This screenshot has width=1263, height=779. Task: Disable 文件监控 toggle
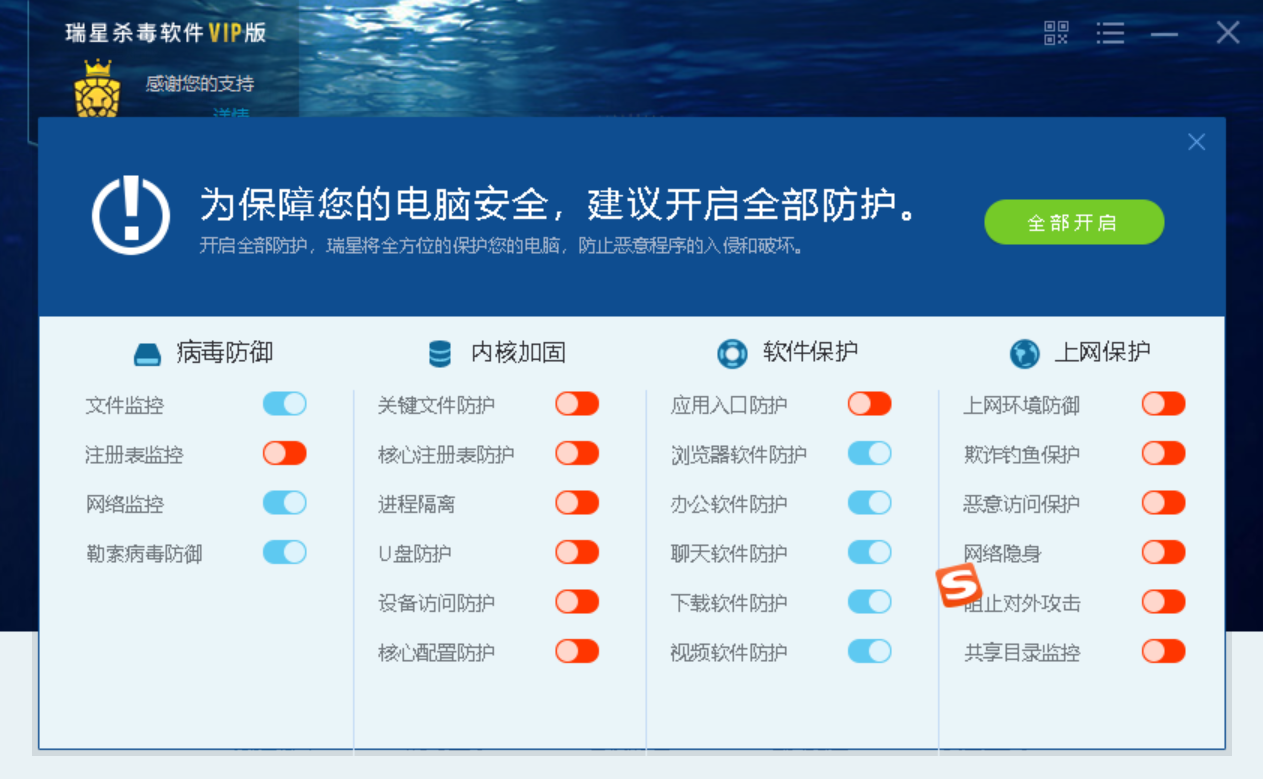[285, 404]
